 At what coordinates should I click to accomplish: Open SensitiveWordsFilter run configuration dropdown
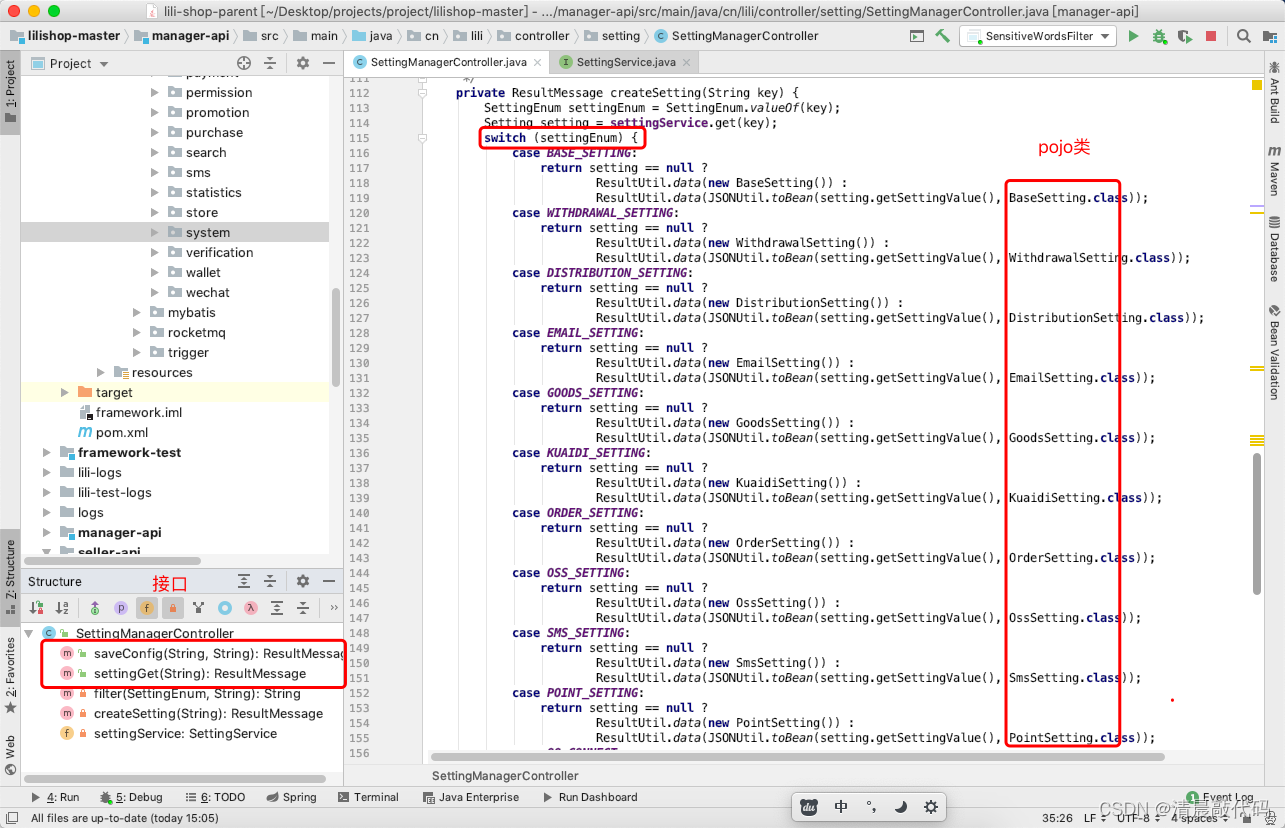(1038, 36)
